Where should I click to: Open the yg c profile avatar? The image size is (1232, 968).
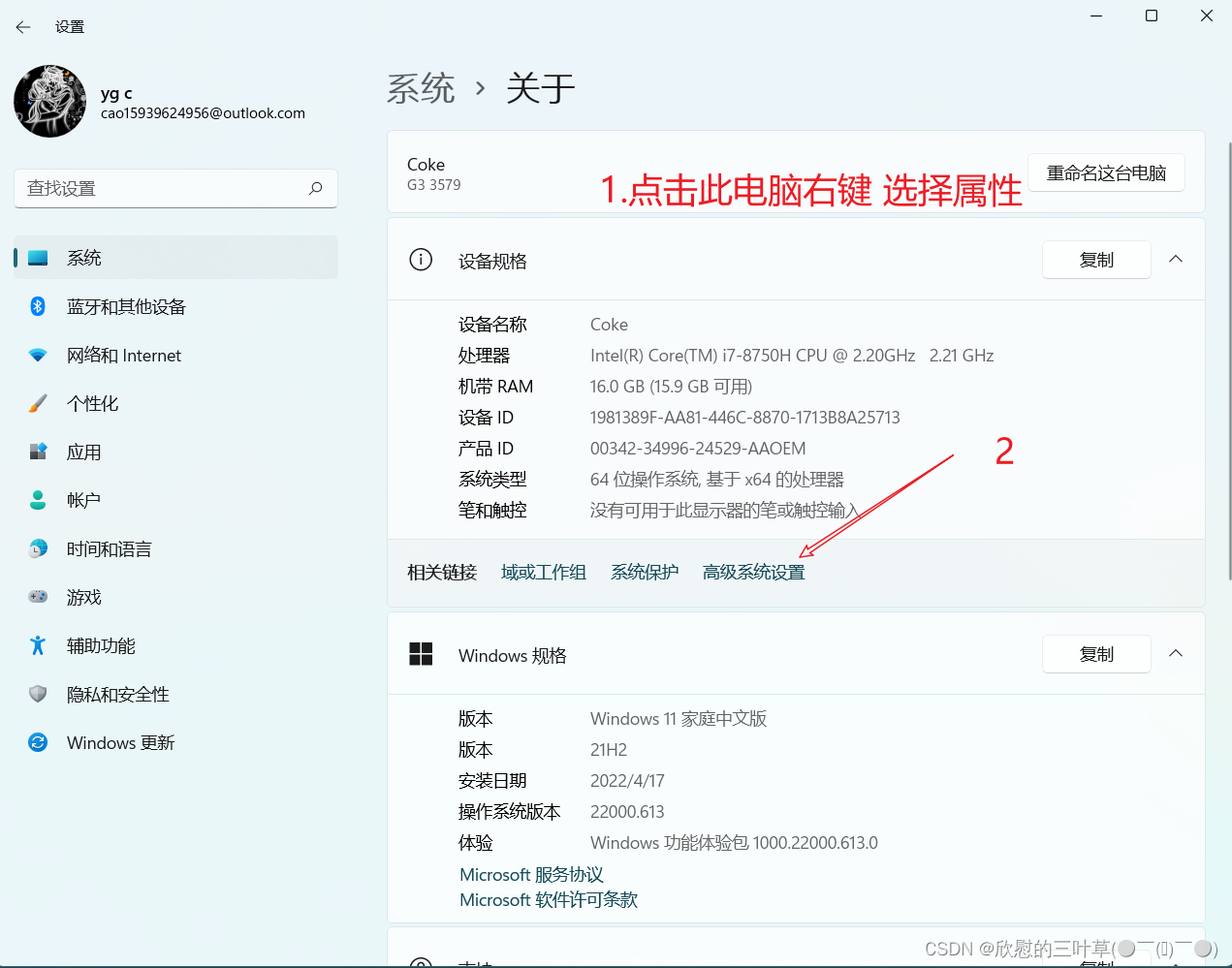point(50,102)
